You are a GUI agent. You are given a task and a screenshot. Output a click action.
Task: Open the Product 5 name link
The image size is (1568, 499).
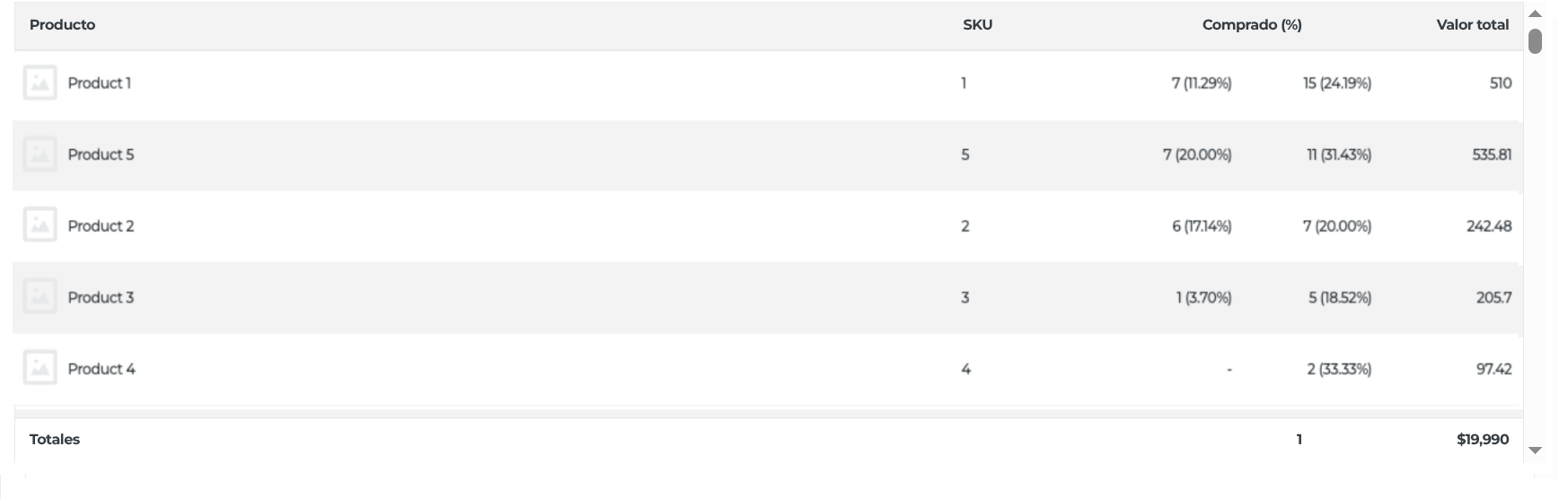[101, 154]
